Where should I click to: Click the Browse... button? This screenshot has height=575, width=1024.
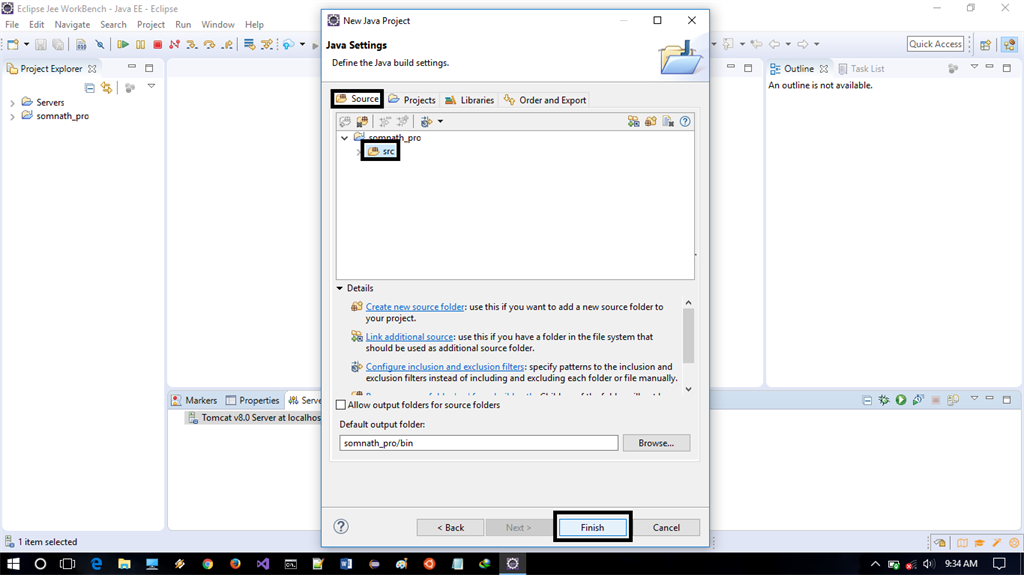(656, 443)
